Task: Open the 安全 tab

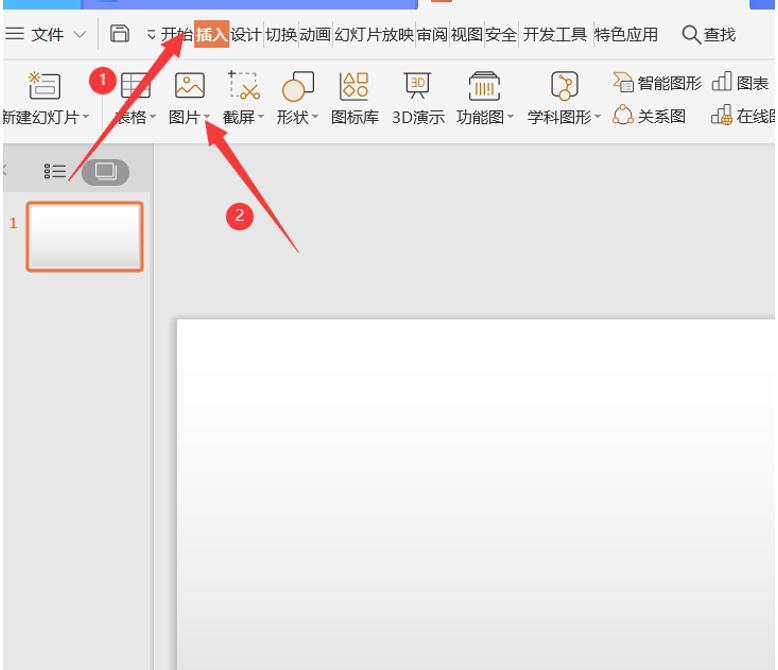Action: tap(501, 35)
